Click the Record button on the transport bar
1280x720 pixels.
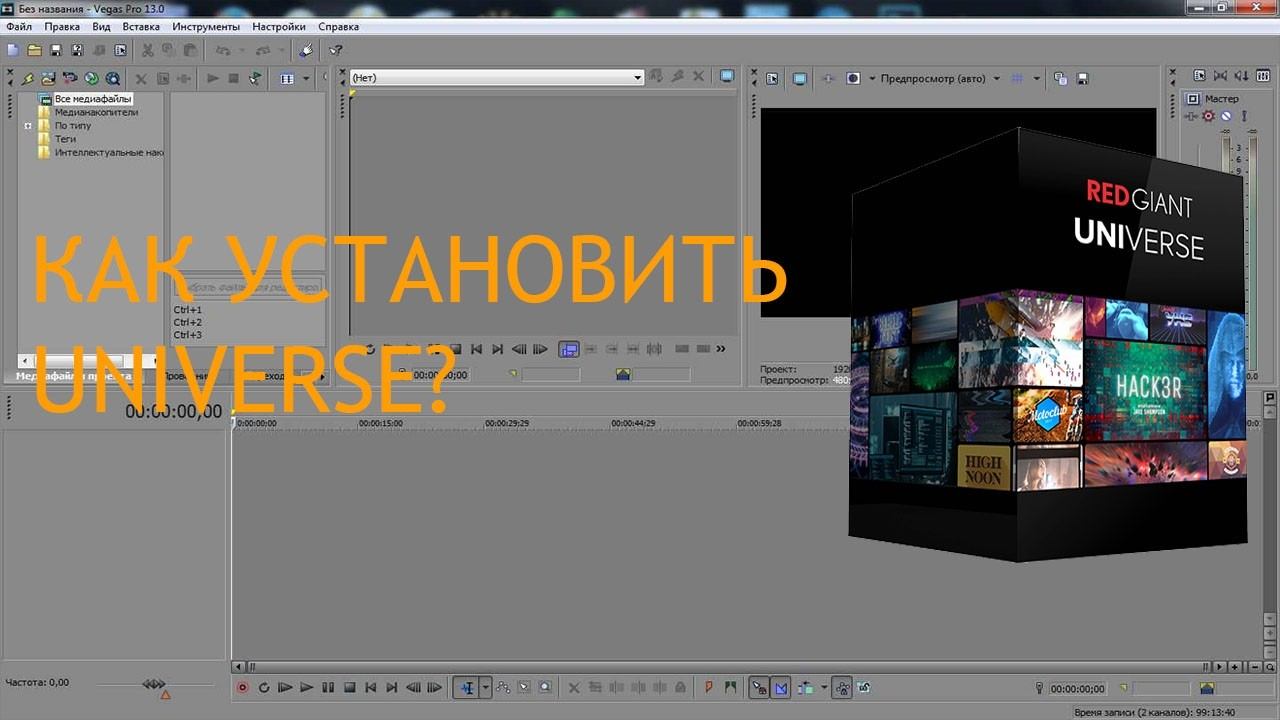coord(241,687)
